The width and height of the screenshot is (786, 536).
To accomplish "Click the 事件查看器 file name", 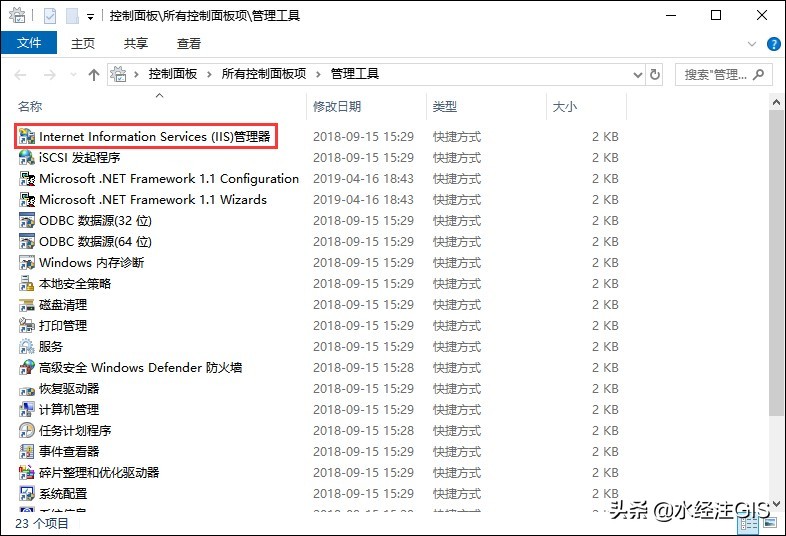I will tap(69, 452).
